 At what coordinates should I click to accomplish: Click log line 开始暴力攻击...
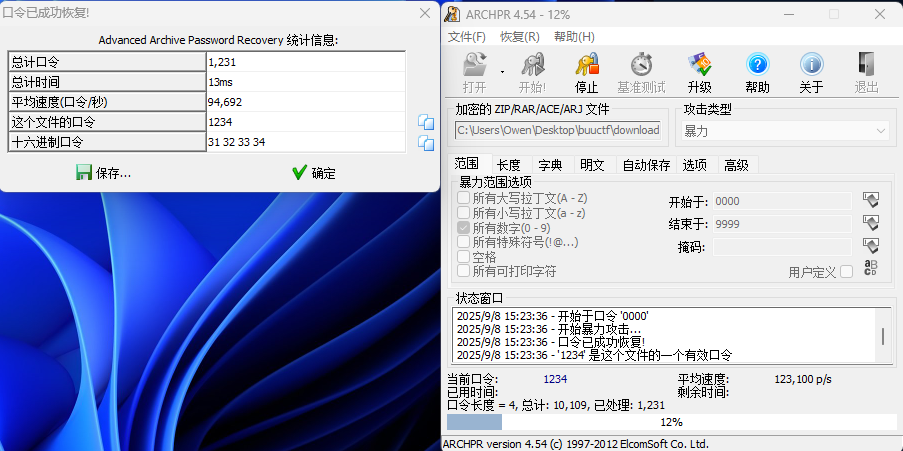pyautogui.click(x=549, y=329)
